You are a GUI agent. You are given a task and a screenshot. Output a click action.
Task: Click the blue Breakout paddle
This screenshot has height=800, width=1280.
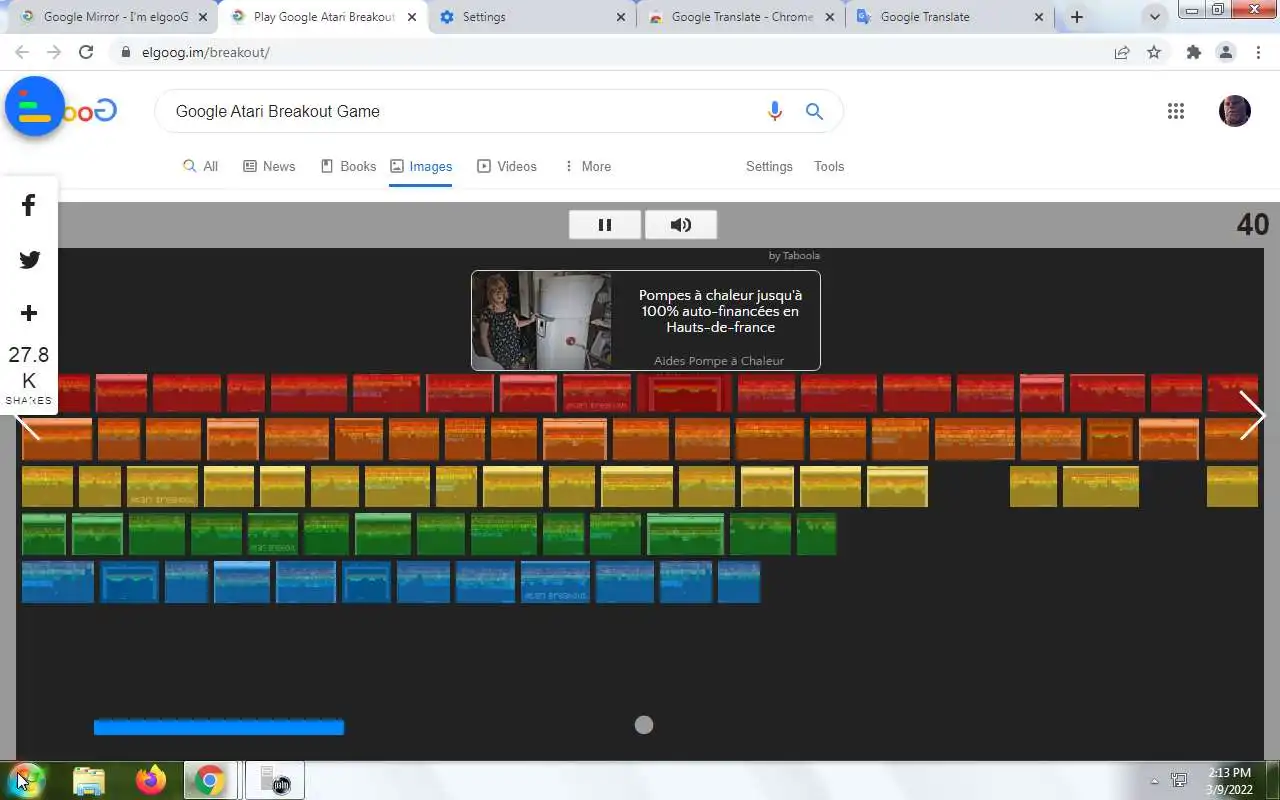click(219, 727)
